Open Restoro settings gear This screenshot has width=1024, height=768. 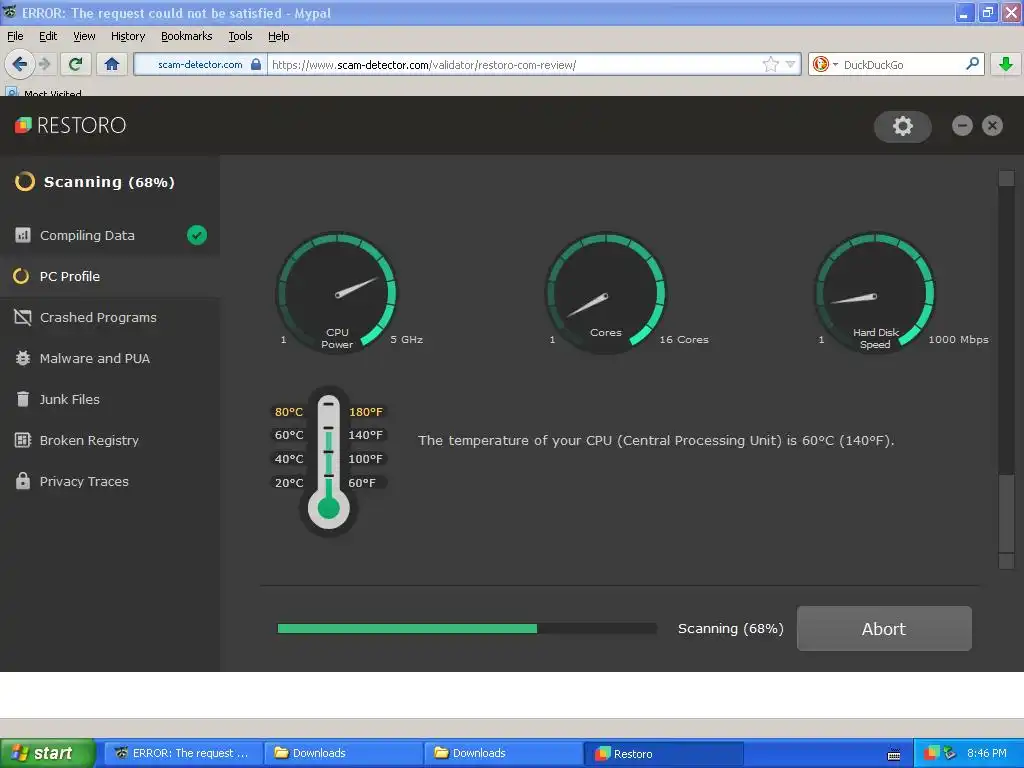point(903,126)
